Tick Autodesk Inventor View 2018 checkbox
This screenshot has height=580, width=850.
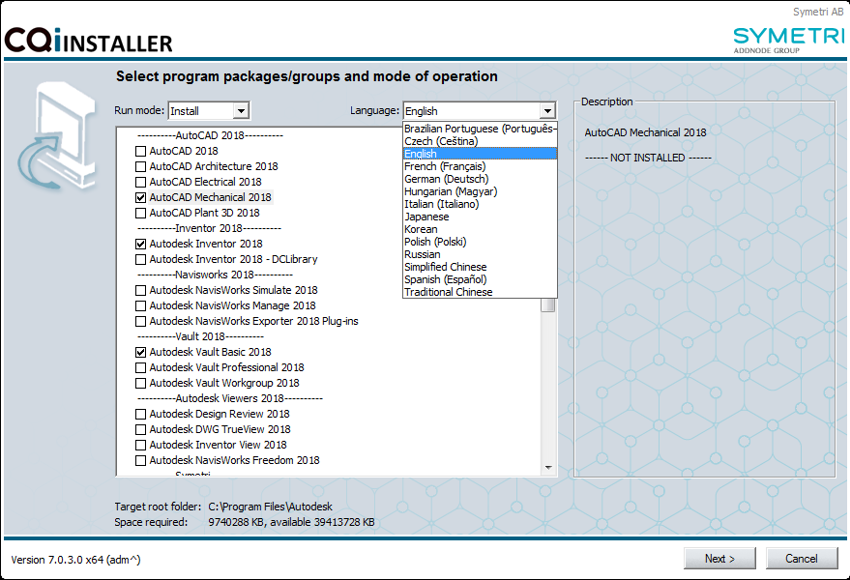(x=140, y=445)
